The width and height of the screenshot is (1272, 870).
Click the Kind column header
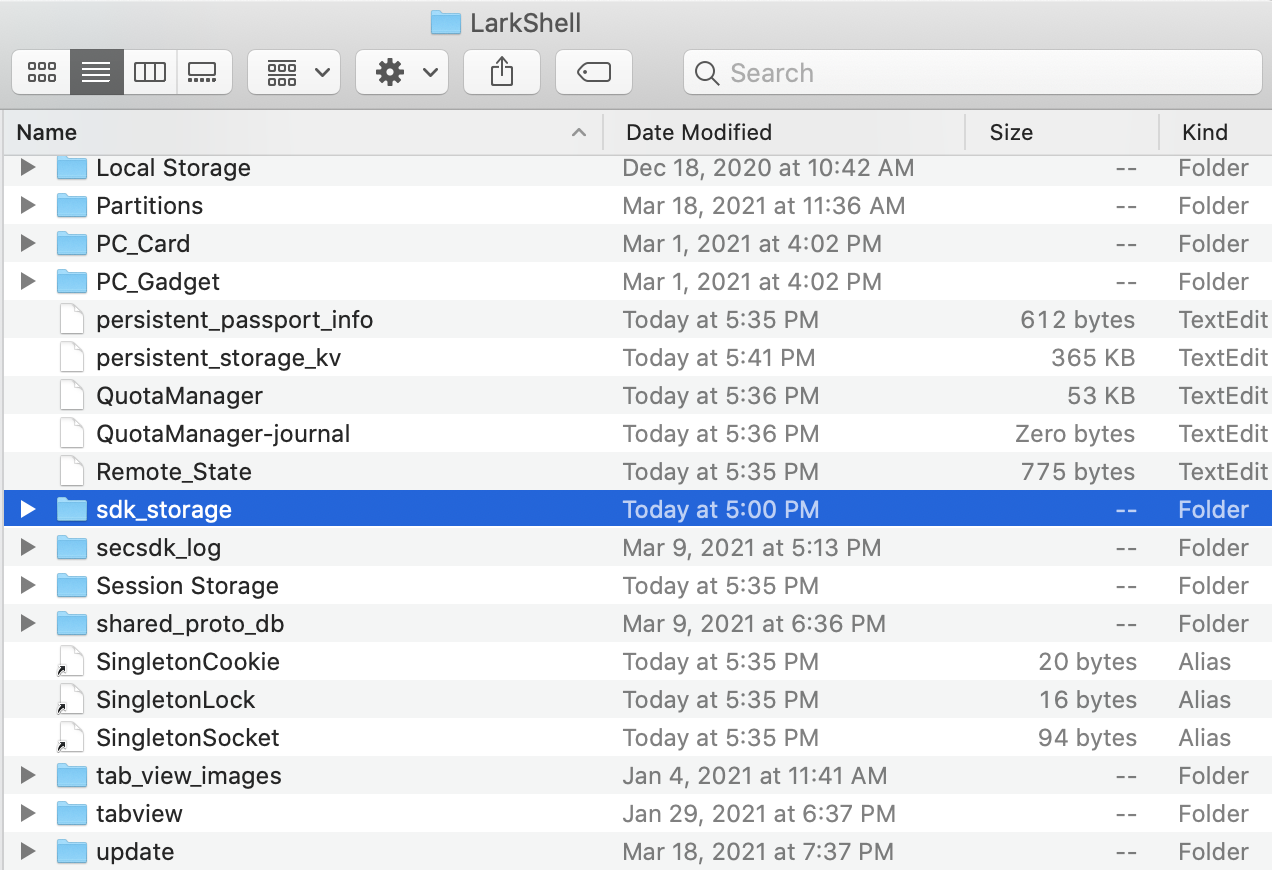(x=1203, y=132)
